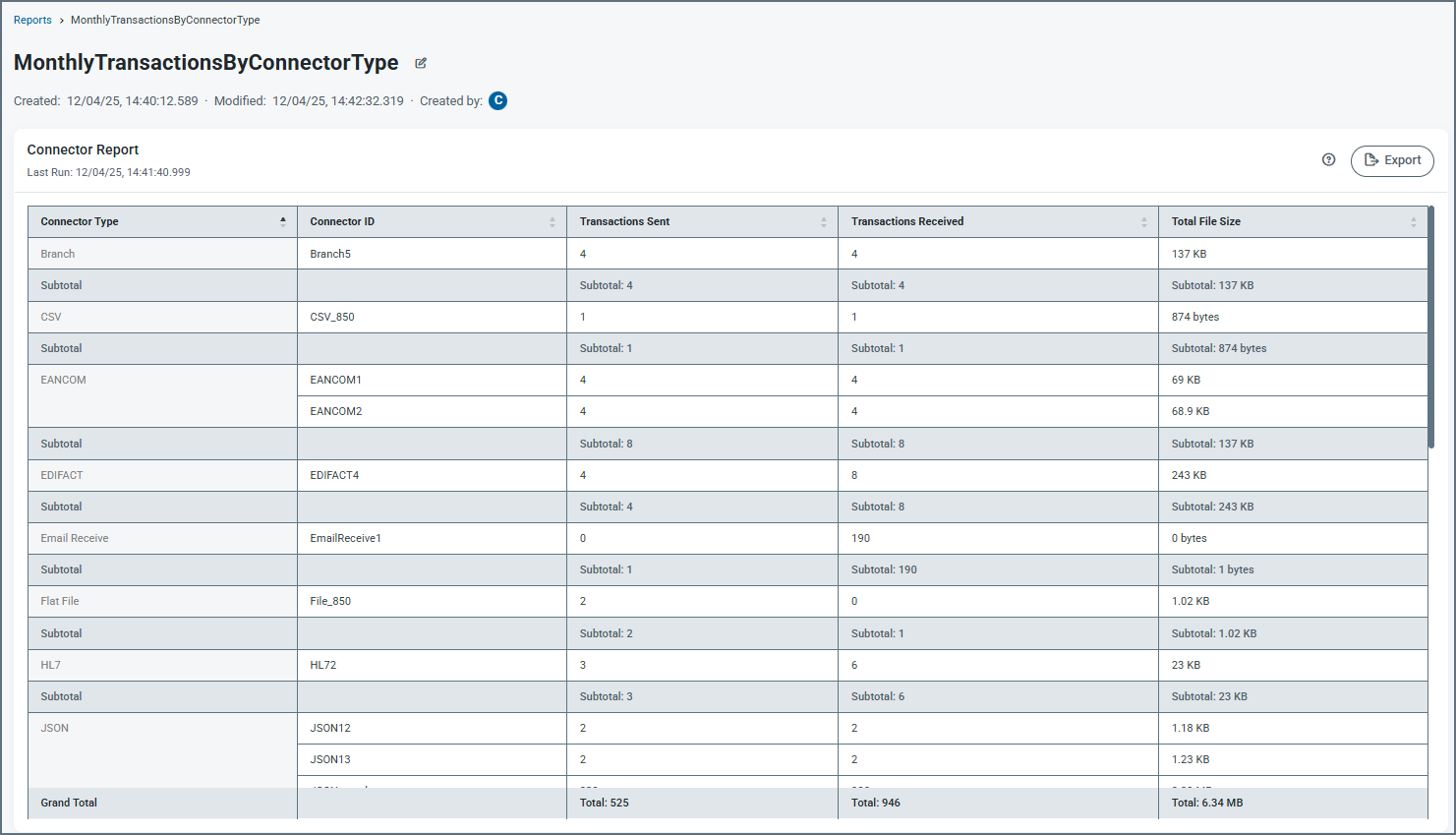Screen dimensions: 1456x835
Task: Click the MonthlyTransactionsByConnectorType breadcrumb item
Action: click(165, 20)
